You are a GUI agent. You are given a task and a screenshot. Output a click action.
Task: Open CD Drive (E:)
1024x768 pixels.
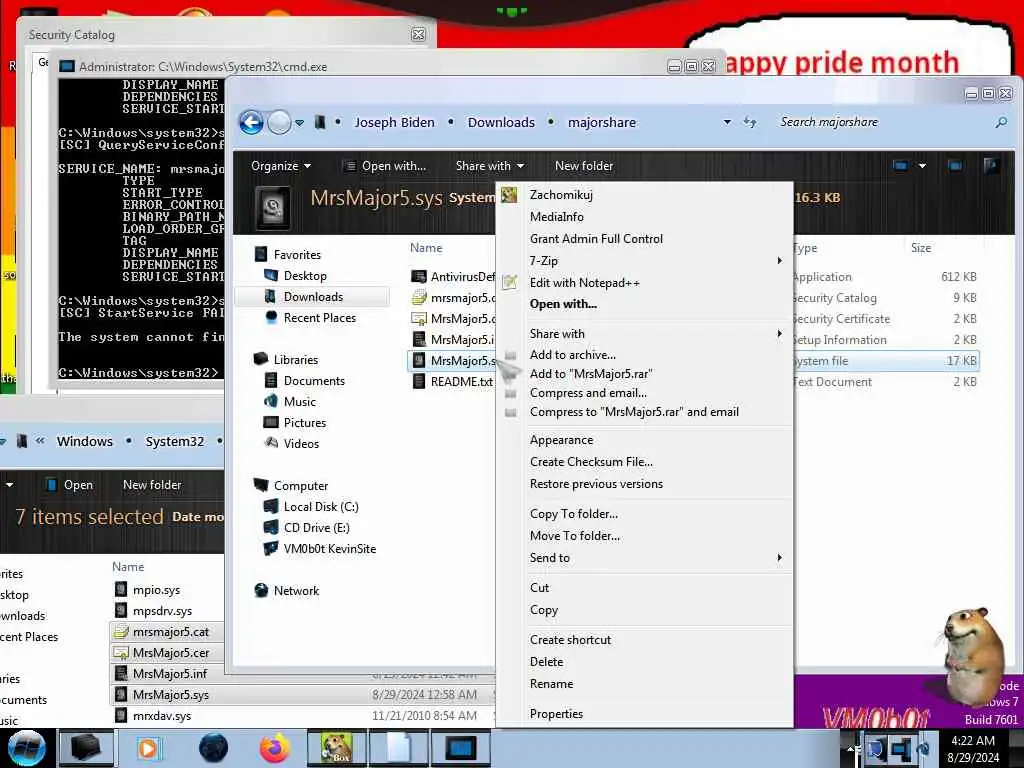pos(316,528)
